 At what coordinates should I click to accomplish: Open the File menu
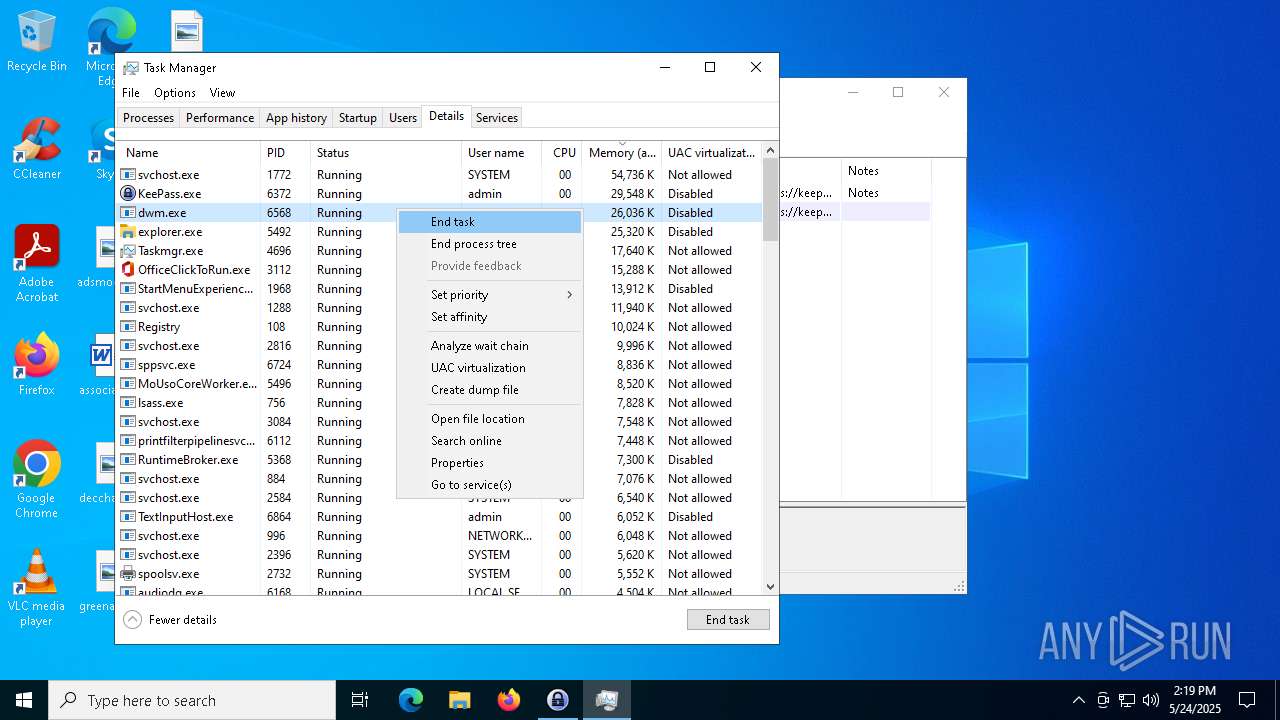[131, 93]
